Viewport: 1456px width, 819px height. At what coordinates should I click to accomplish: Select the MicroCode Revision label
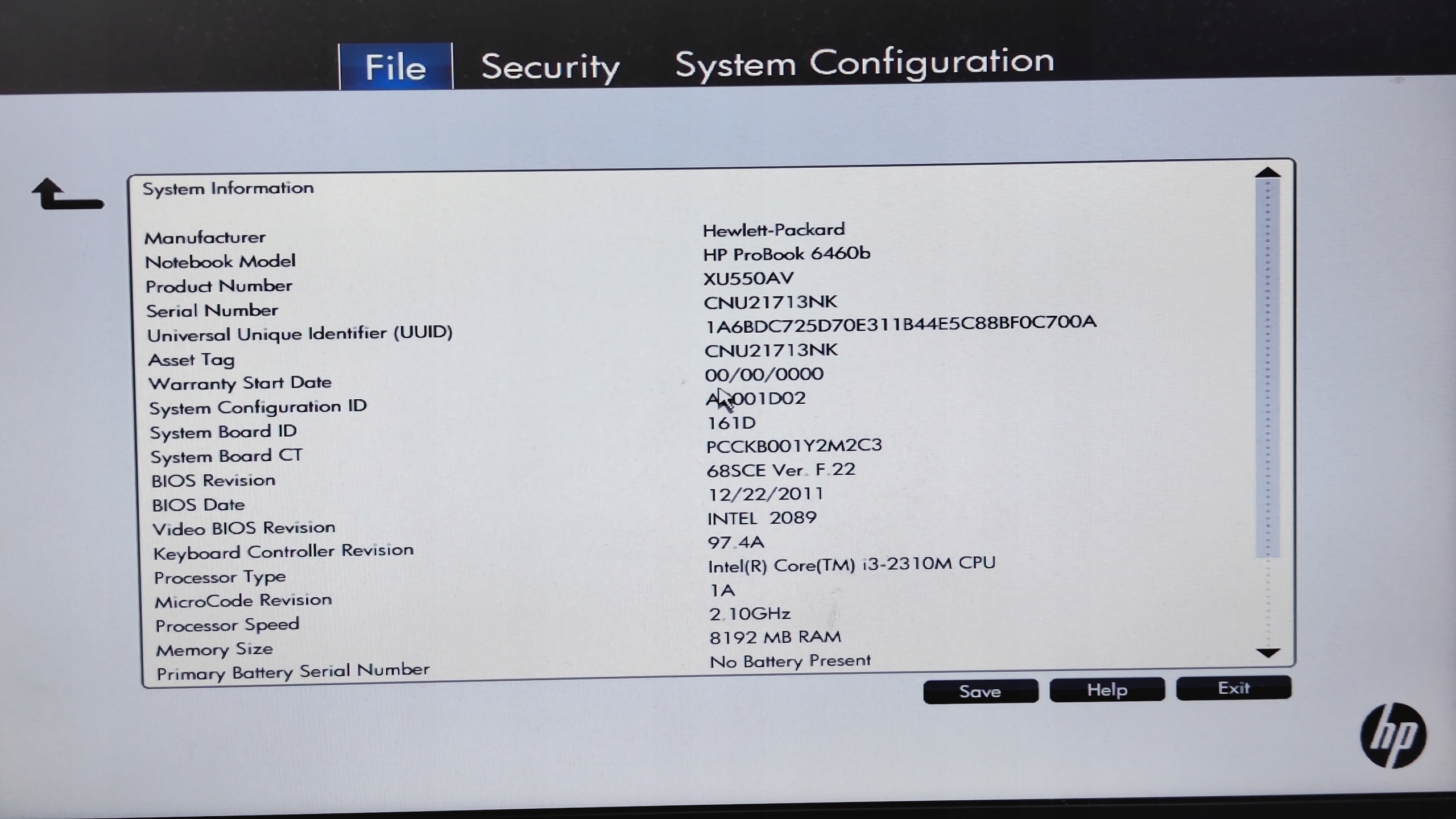coord(244,601)
